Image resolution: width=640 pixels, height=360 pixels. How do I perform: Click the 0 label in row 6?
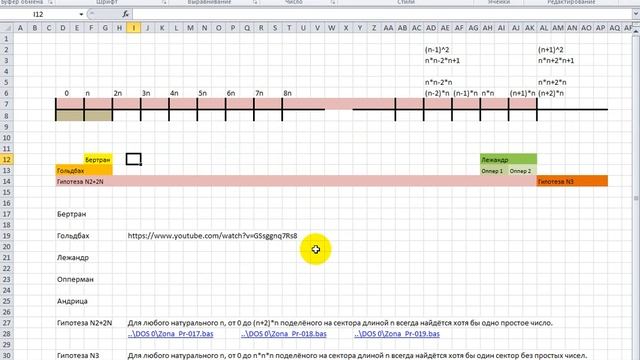tap(67, 93)
